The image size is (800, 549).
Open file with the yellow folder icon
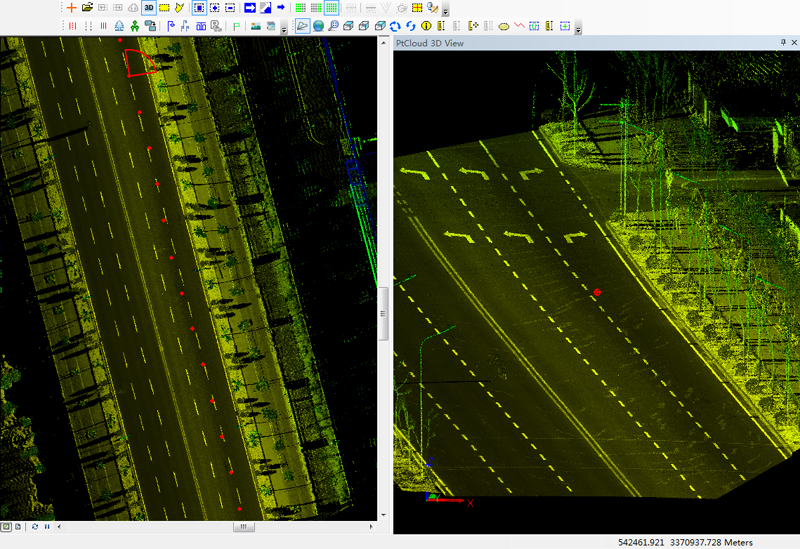pyautogui.click(x=87, y=7)
